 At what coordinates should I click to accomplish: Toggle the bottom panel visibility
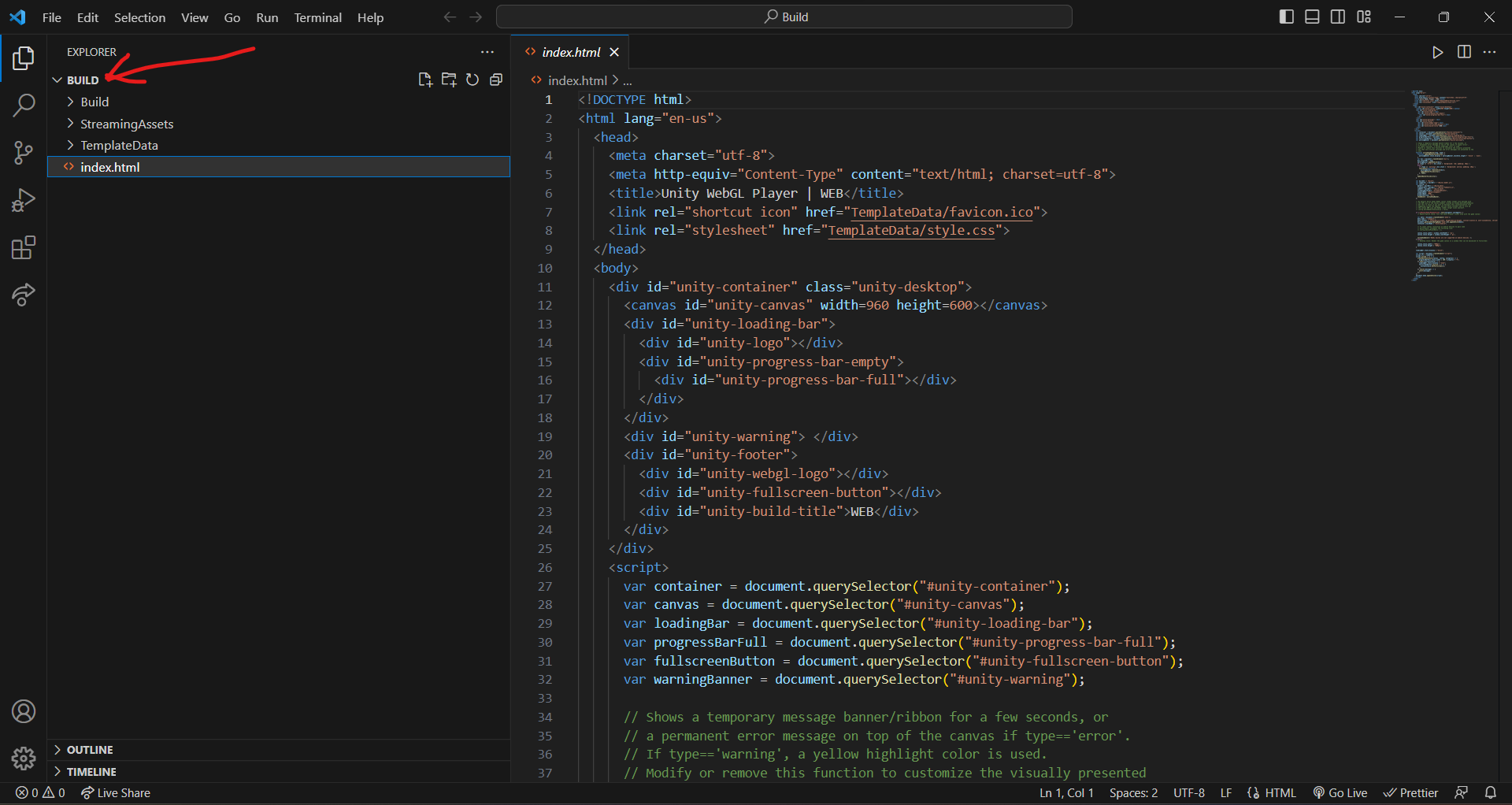(1312, 17)
